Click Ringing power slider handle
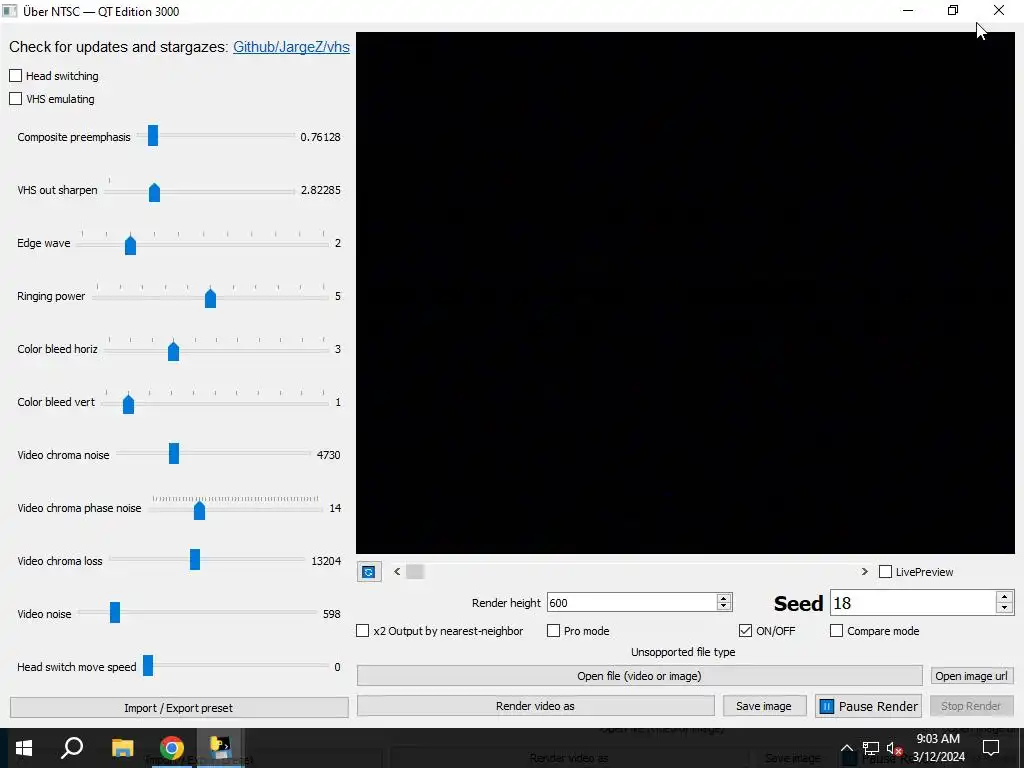This screenshot has height=768, width=1024. pos(210,298)
